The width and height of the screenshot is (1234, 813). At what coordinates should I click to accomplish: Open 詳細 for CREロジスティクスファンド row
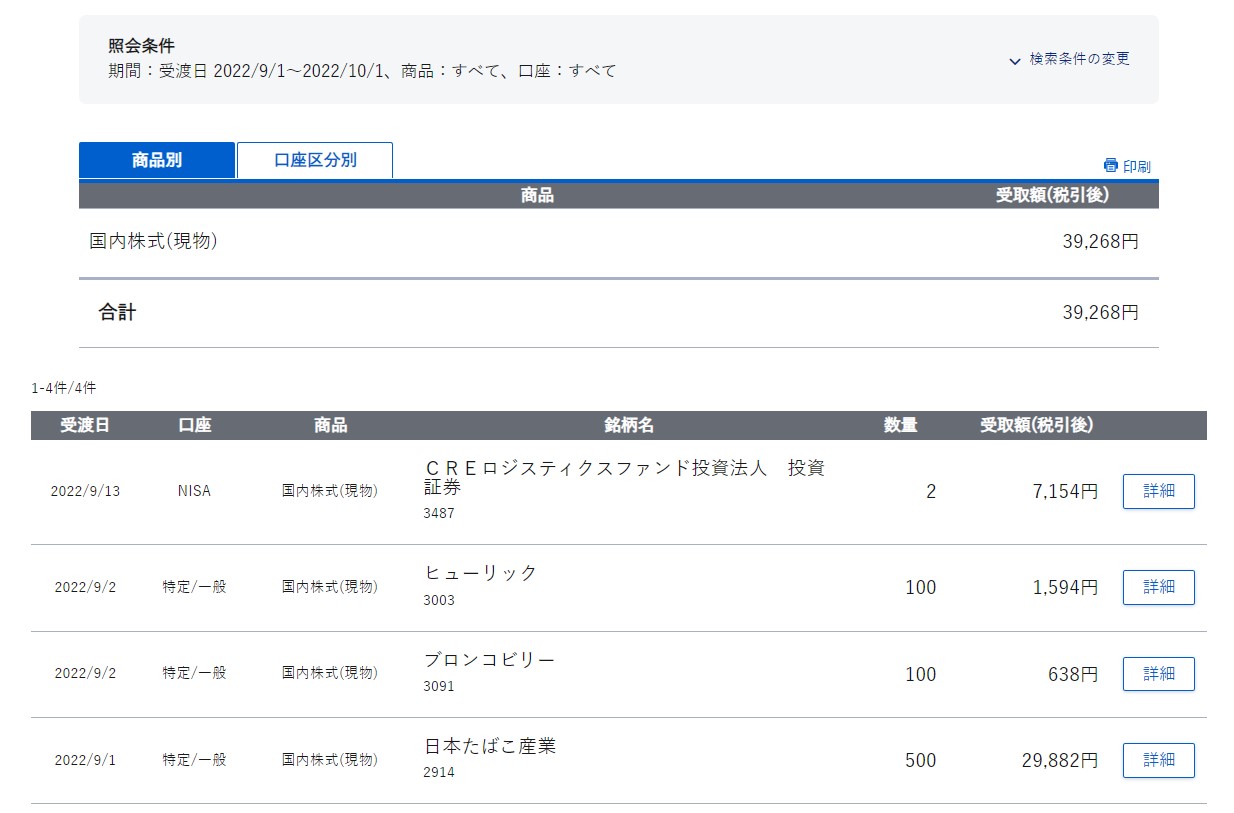(x=1158, y=492)
